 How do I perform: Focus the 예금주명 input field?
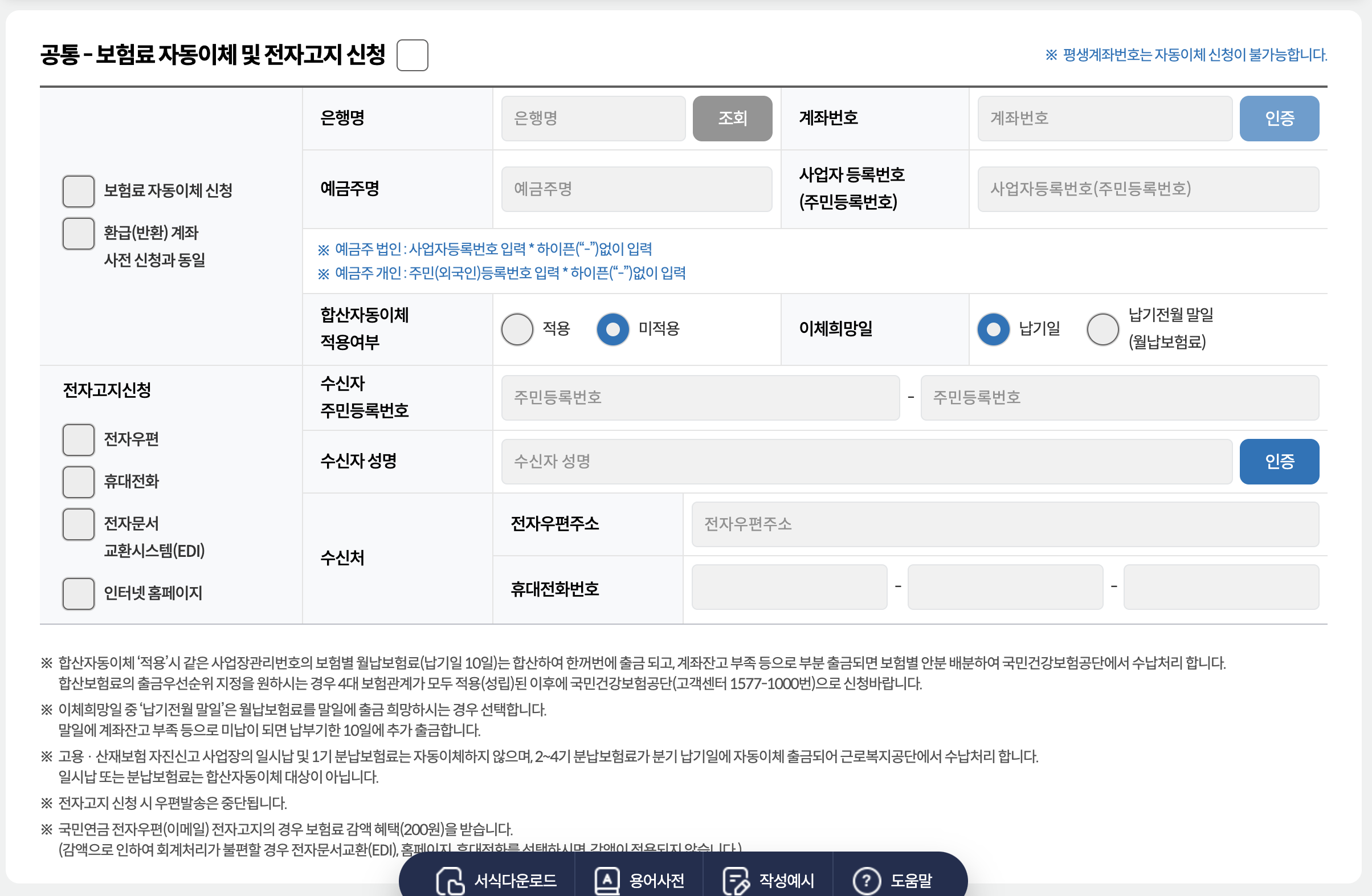[636, 189]
